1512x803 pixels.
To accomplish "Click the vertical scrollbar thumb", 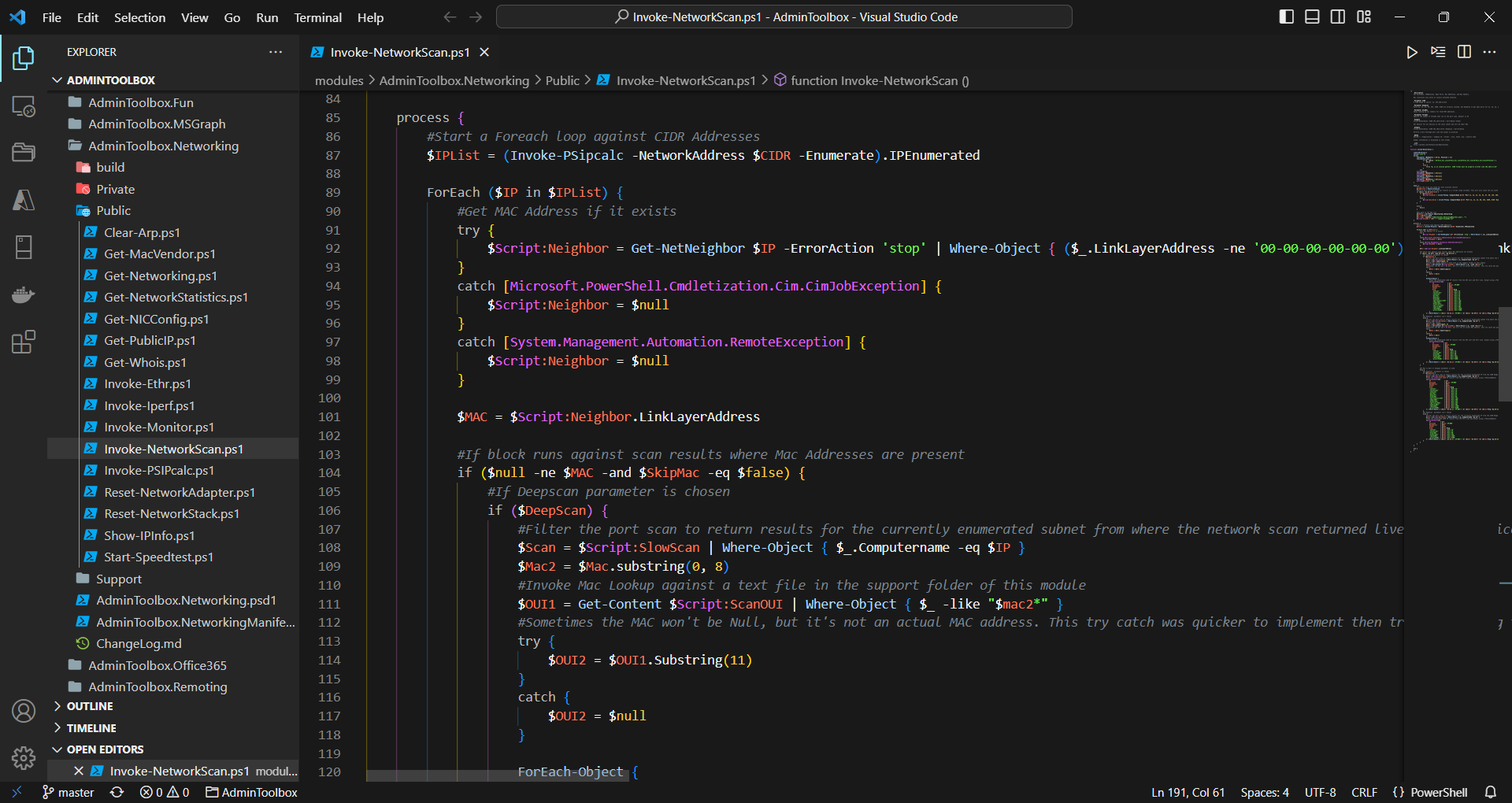I will coord(1505,353).
